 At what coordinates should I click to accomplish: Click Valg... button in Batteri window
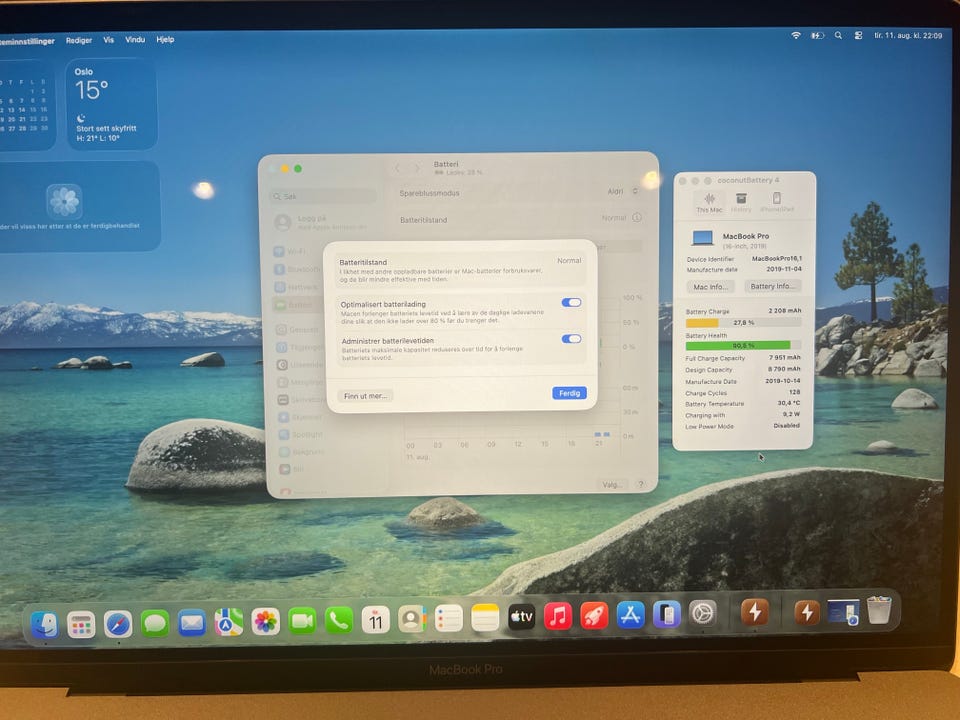point(612,484)
